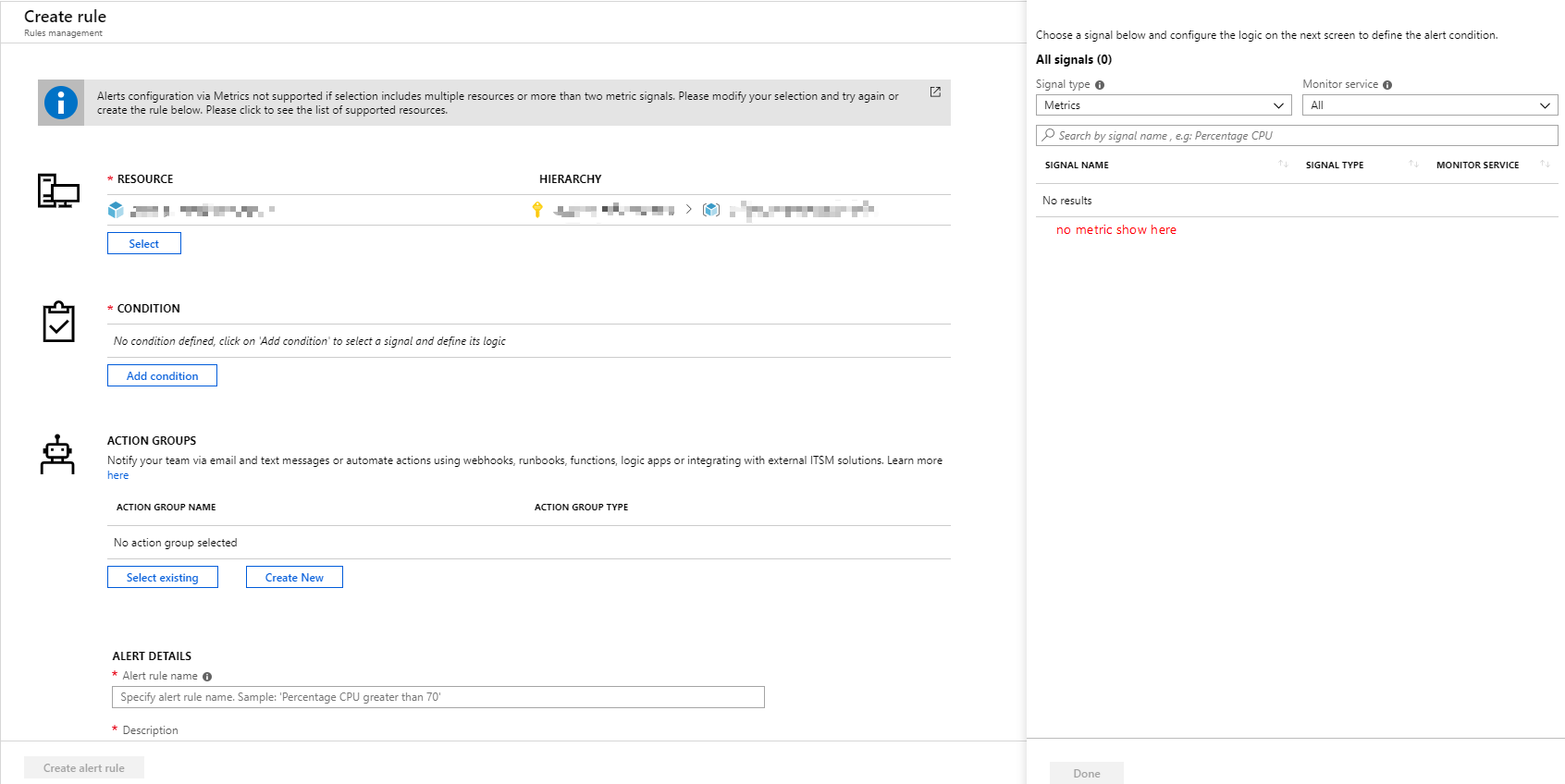Image resolution: width=1565 pixels, height=784 pixels.
Task: Click the 'No results' row
Action: click(1297, 201)
